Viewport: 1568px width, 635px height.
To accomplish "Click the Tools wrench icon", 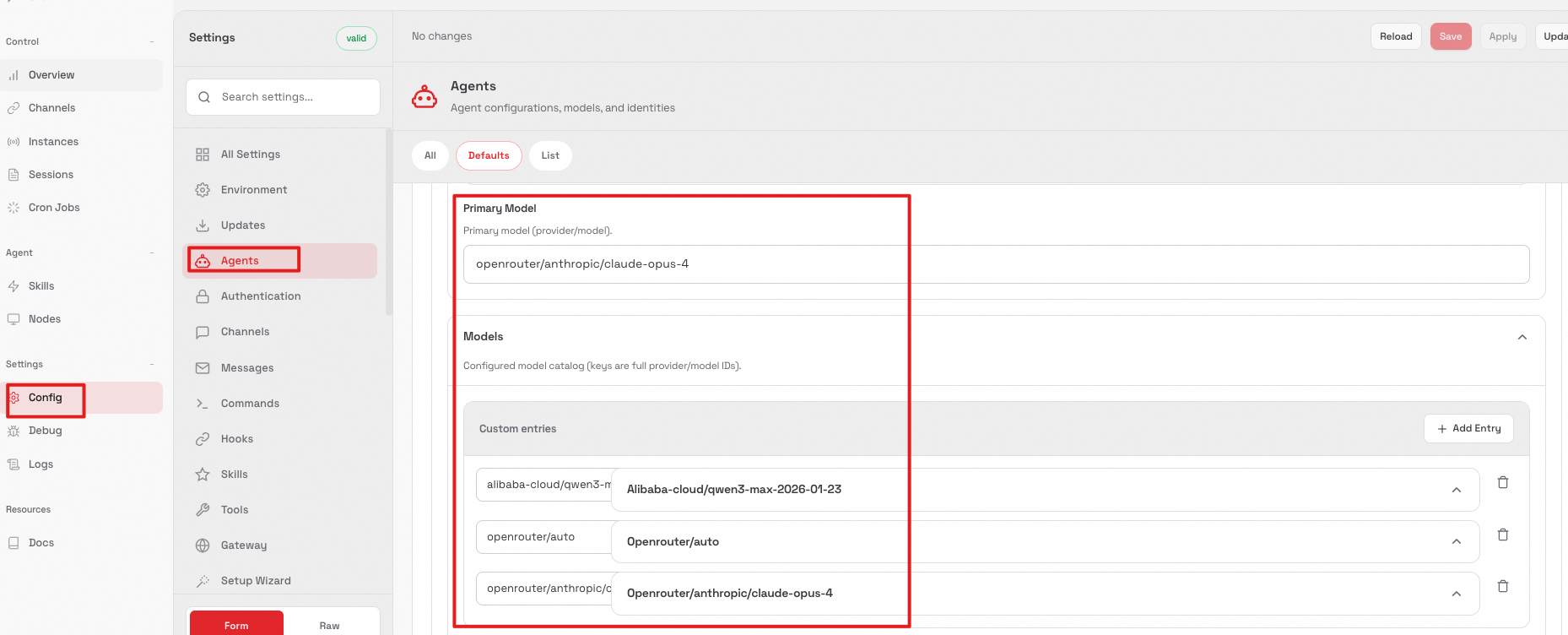I will coord(203,510).
